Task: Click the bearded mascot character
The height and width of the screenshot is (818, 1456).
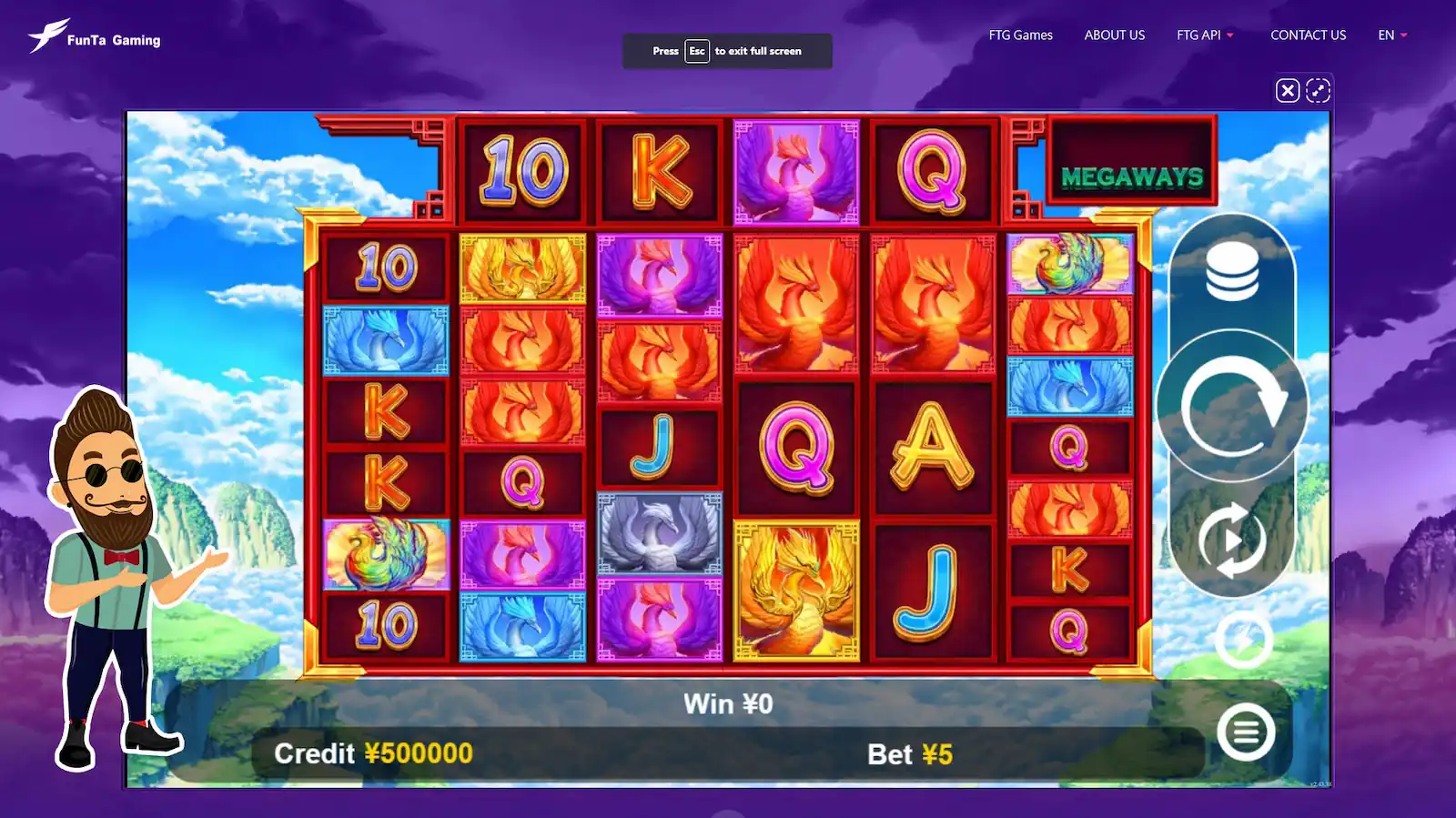Action: (118, 578)
